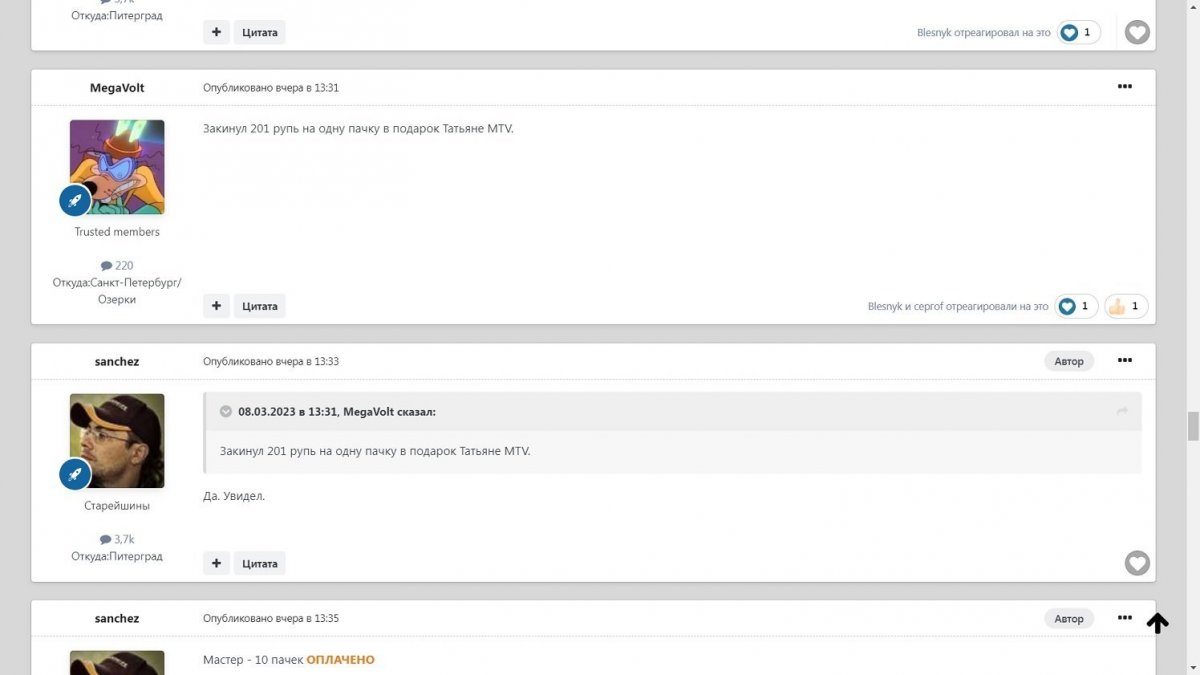The width and height of the screenshot is (1200, 675).
Task: Click rocket rank badge on sanchez's avatar
Action: coord(75,474)
